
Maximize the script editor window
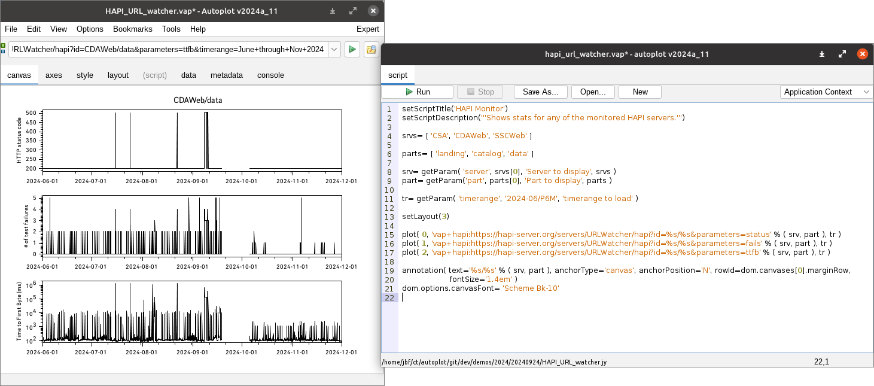click(x=842, y=54)
